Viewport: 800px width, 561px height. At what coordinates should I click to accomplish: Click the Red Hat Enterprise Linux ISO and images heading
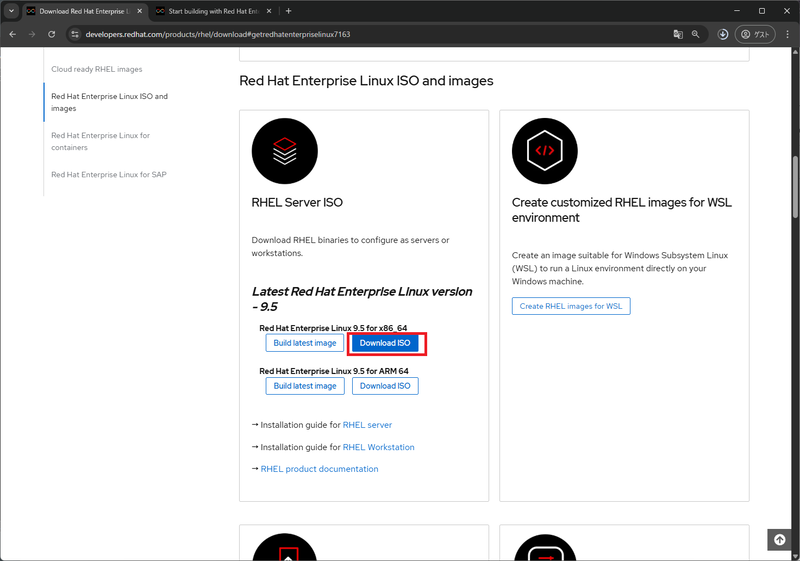(366, 81)
